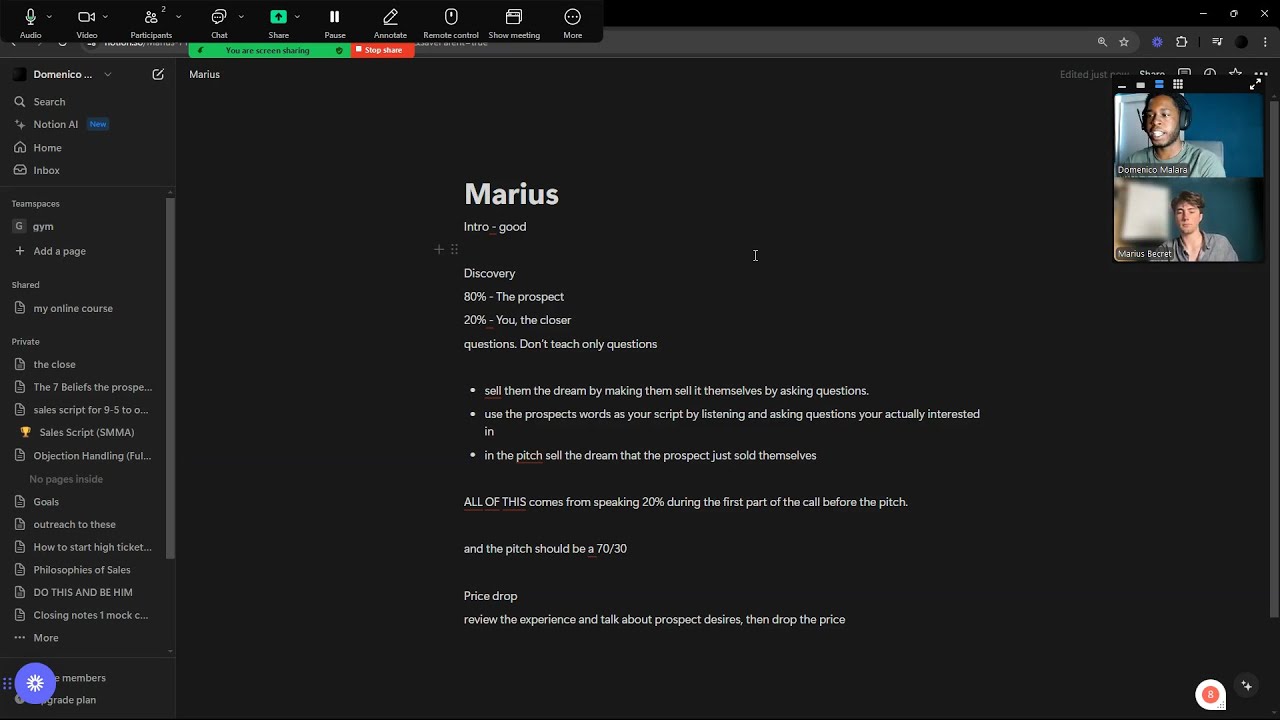Click the red Stop share button

pyautogui.click(x=382, y=50)
